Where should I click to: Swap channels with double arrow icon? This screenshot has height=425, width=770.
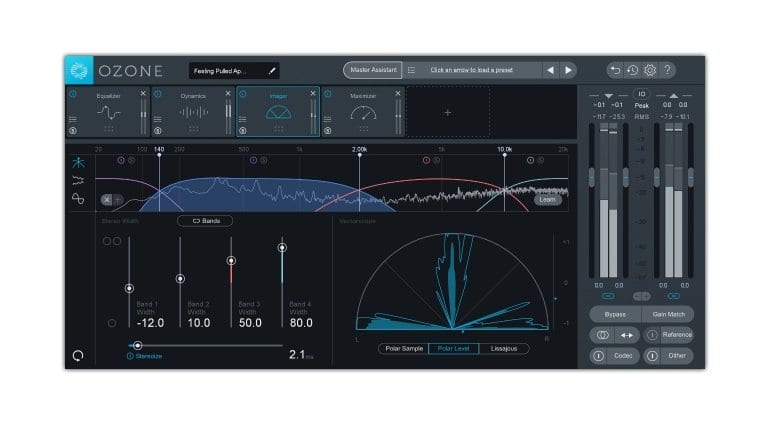coord(627,335)
